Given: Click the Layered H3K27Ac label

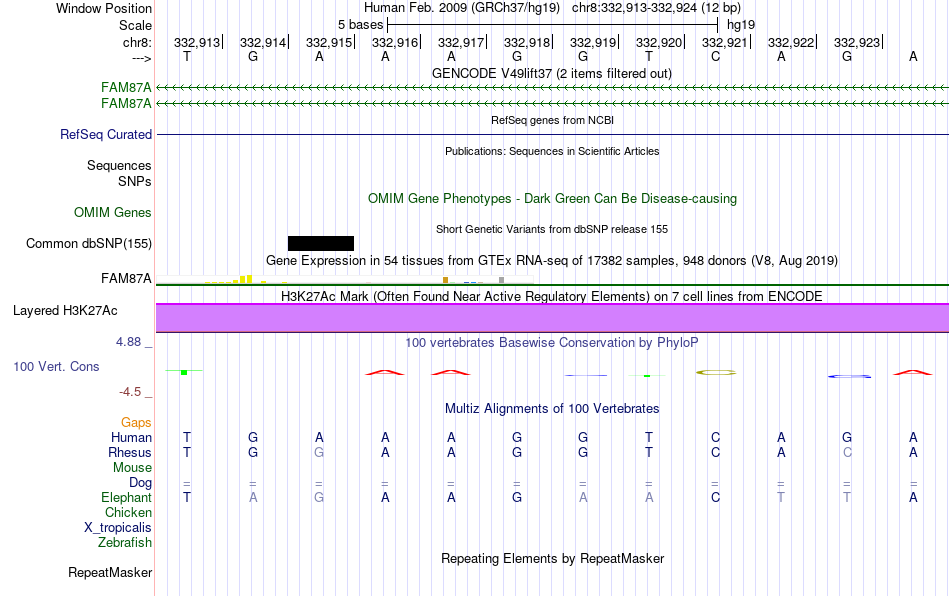Looking at the screenshot, I should pos(65,311).
